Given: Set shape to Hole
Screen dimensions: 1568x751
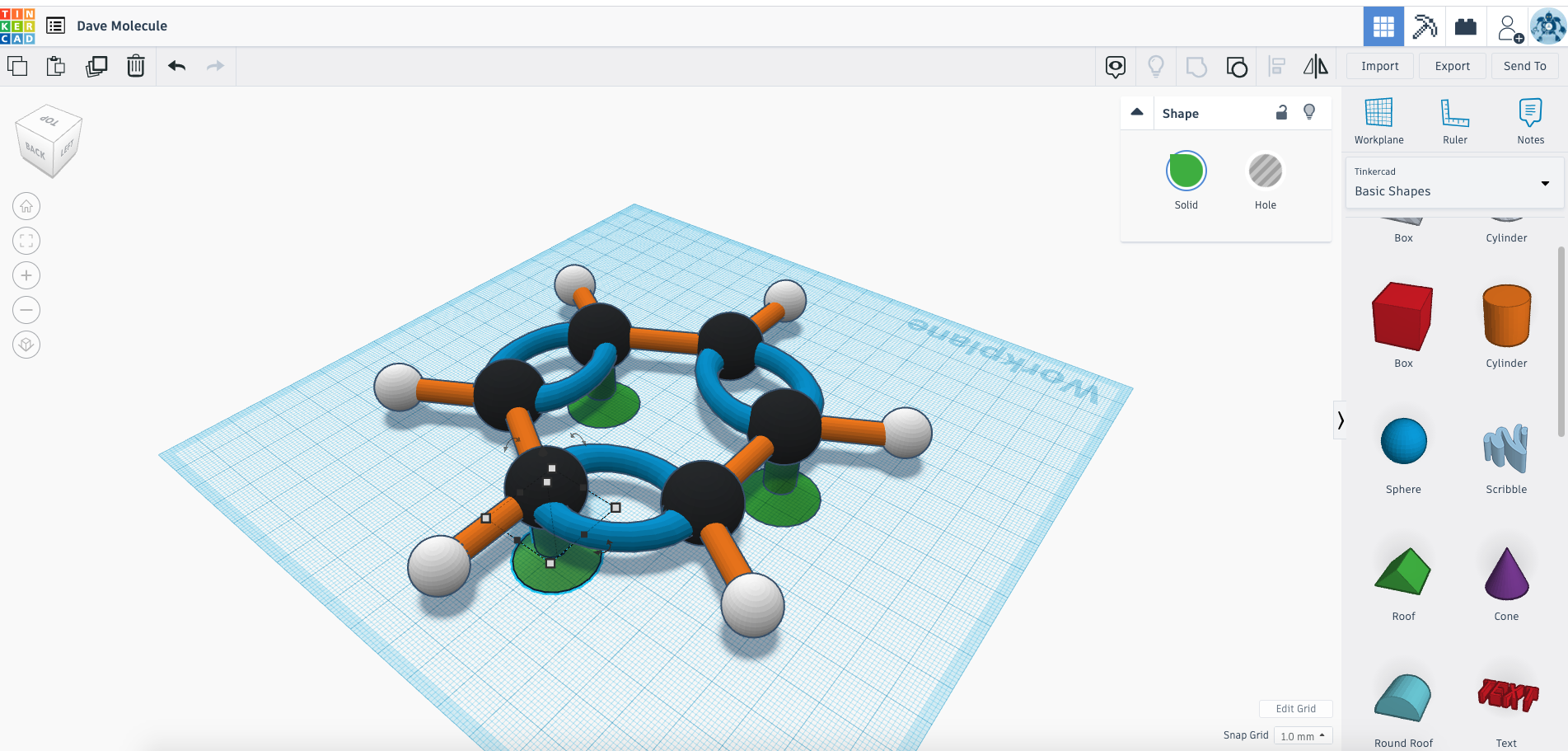Looking at the screenshot, I should (x=1265, y=171).
